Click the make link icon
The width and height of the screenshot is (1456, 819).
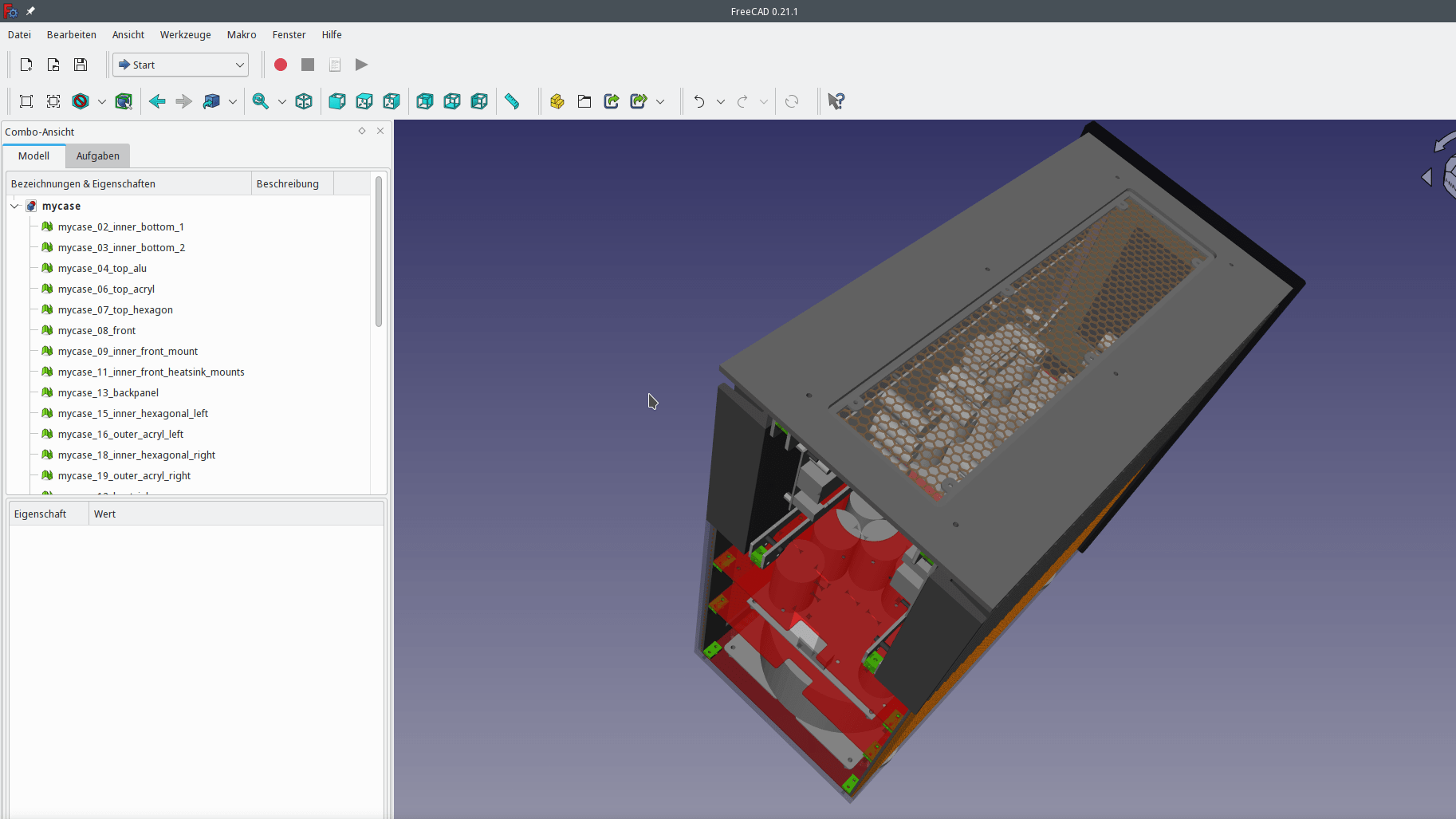[x=612, y=101]
